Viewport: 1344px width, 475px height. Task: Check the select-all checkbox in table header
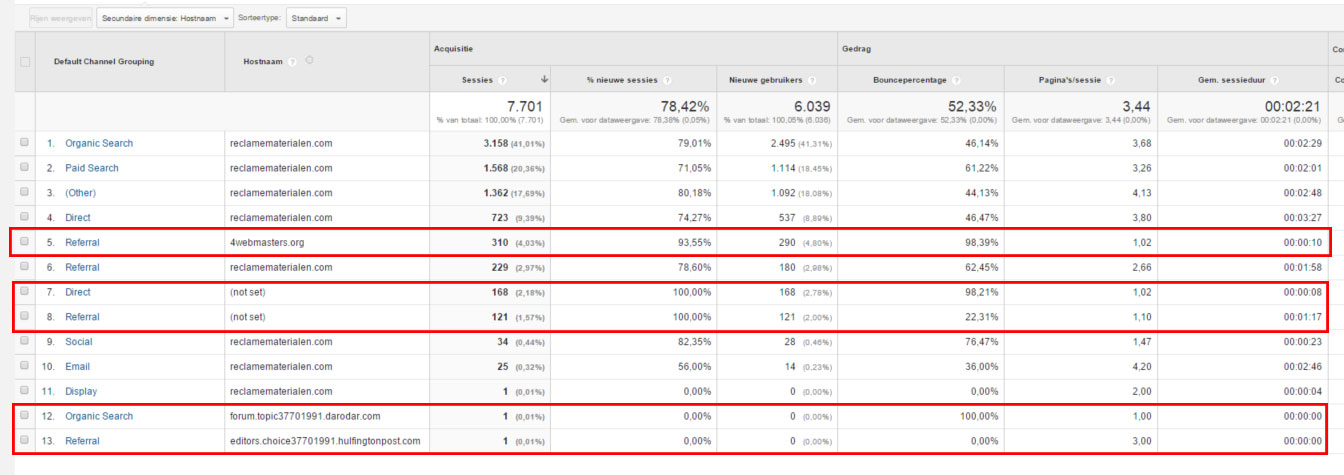(25, 62)
